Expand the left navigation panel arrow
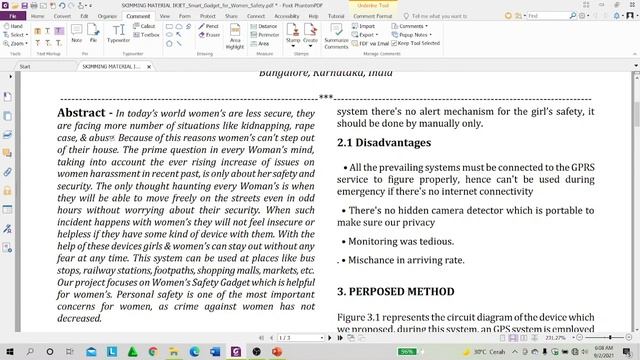The width and height of the screenshot is (640, 360). [x=10, y=76]
